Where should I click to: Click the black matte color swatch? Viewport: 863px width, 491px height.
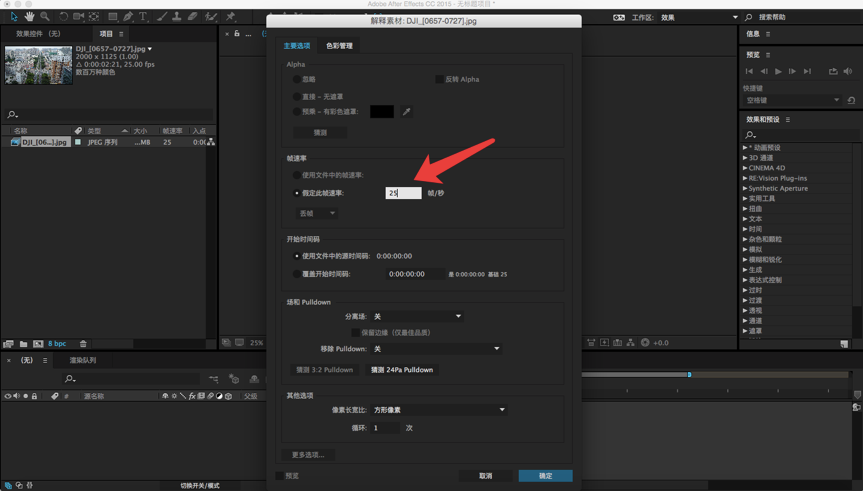click(x=382, y=112)
